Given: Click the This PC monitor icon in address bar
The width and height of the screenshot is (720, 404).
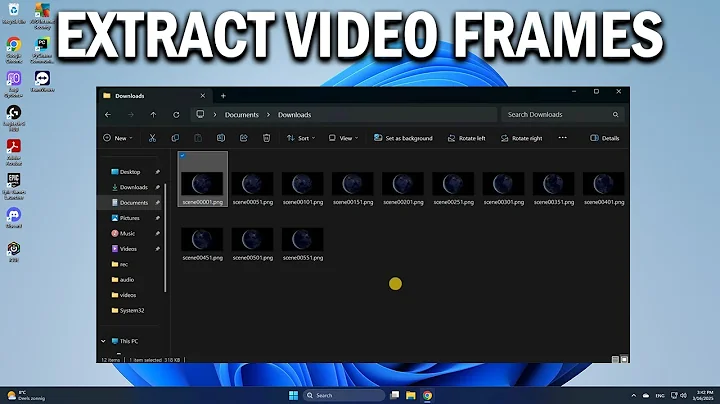Looking at the screenshot, I should (x=200, y=114).
